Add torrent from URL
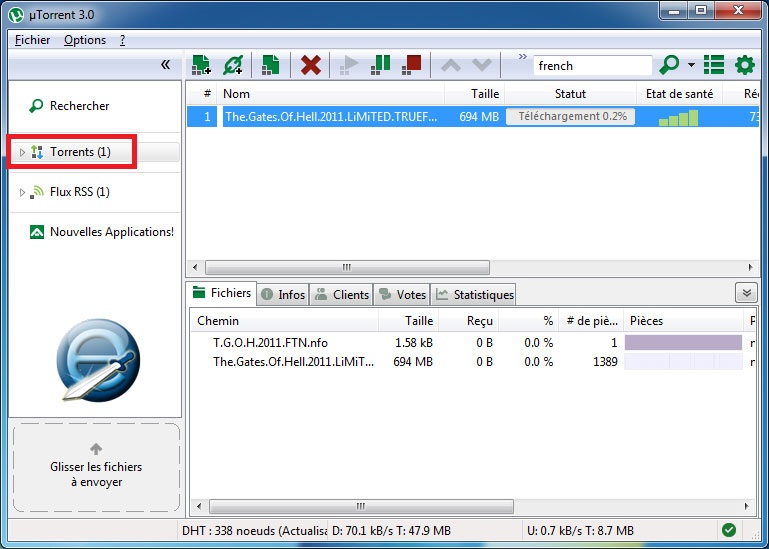769x549 pixels. [233, 65]
